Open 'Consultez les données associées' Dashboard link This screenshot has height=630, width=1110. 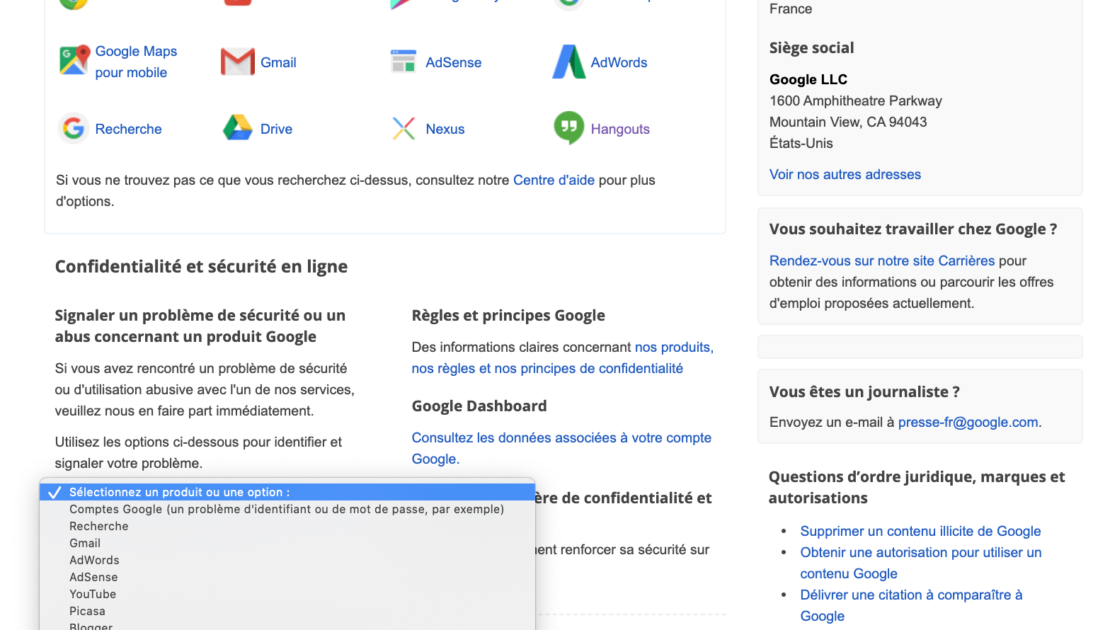point(561,438)
